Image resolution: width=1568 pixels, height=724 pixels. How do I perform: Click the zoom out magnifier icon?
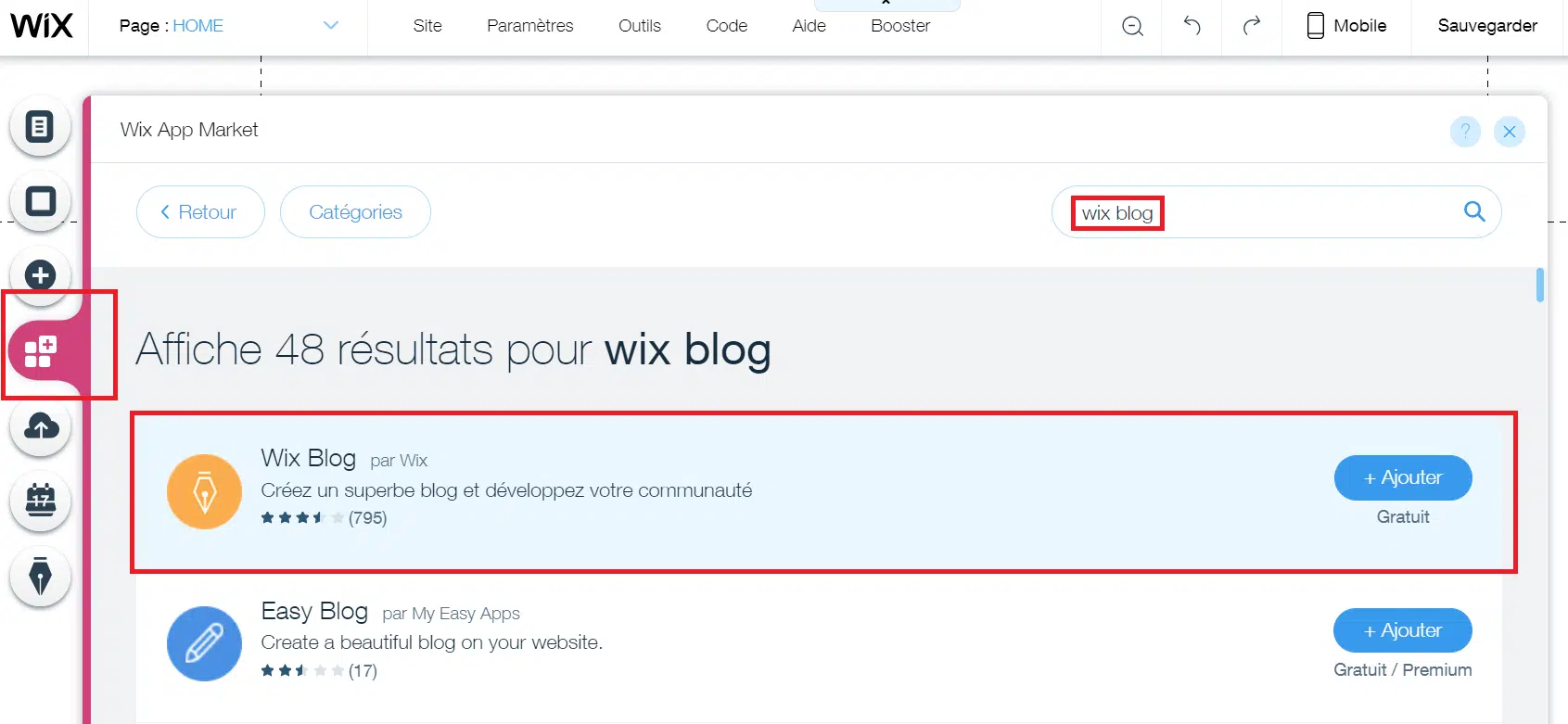[x=1132, y=26]
